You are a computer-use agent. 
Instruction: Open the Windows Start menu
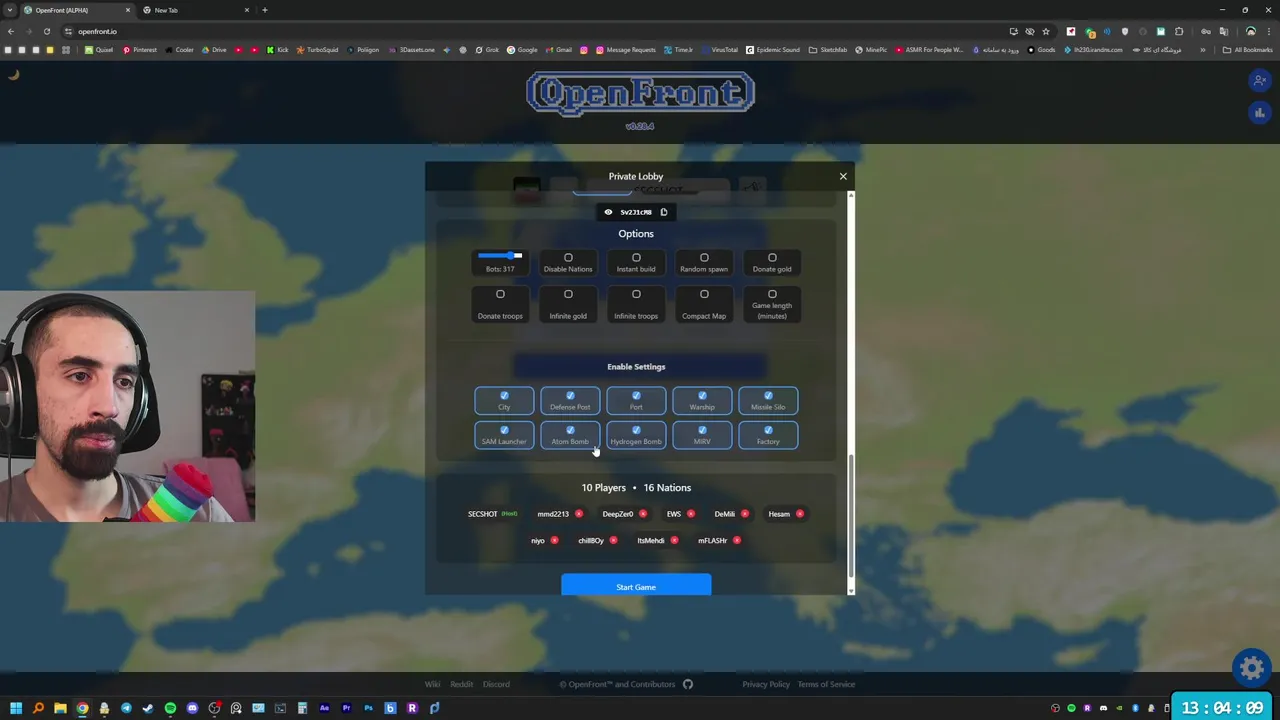(15, 708)
